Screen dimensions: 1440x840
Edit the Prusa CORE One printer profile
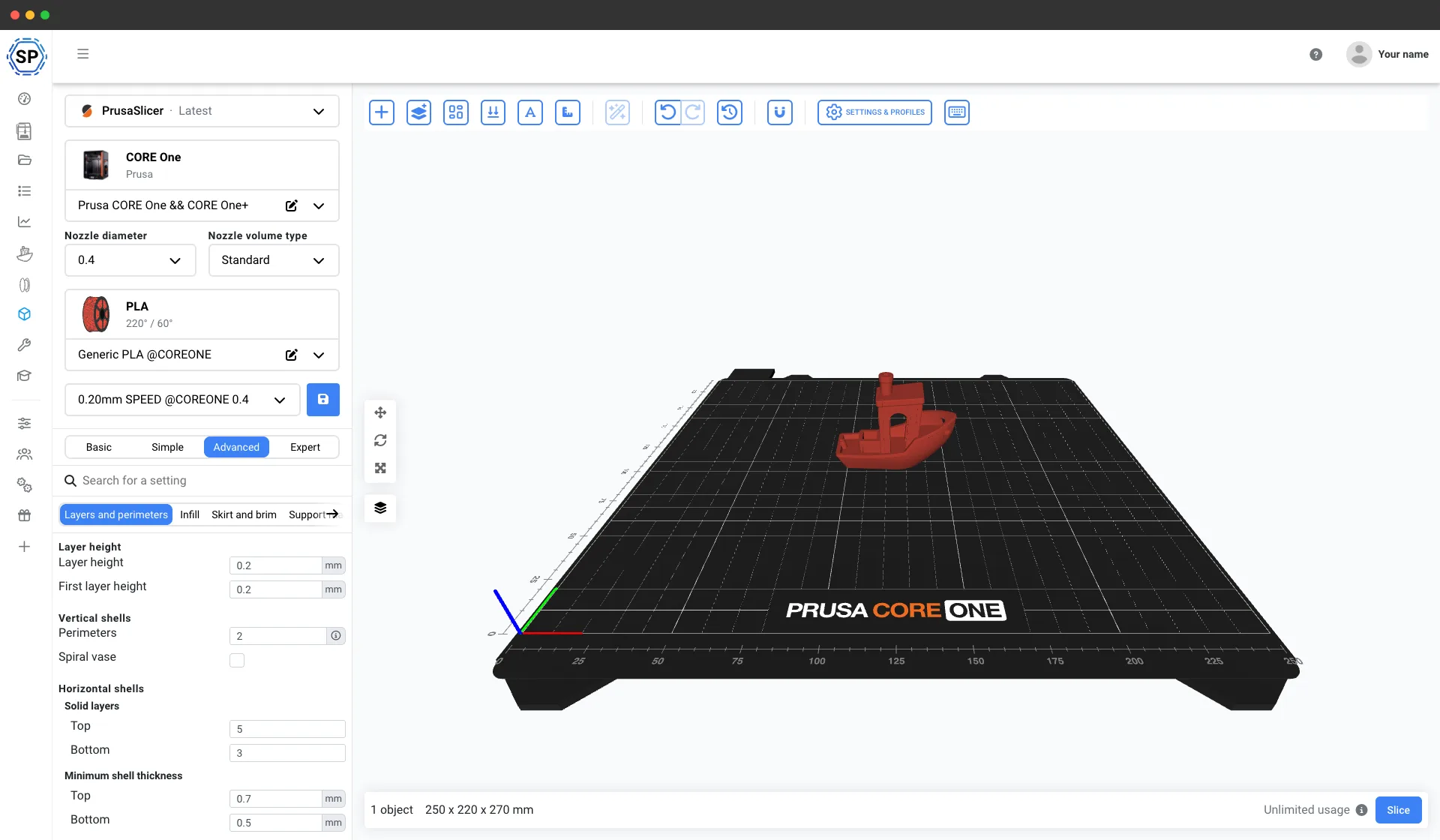(292, 205)
